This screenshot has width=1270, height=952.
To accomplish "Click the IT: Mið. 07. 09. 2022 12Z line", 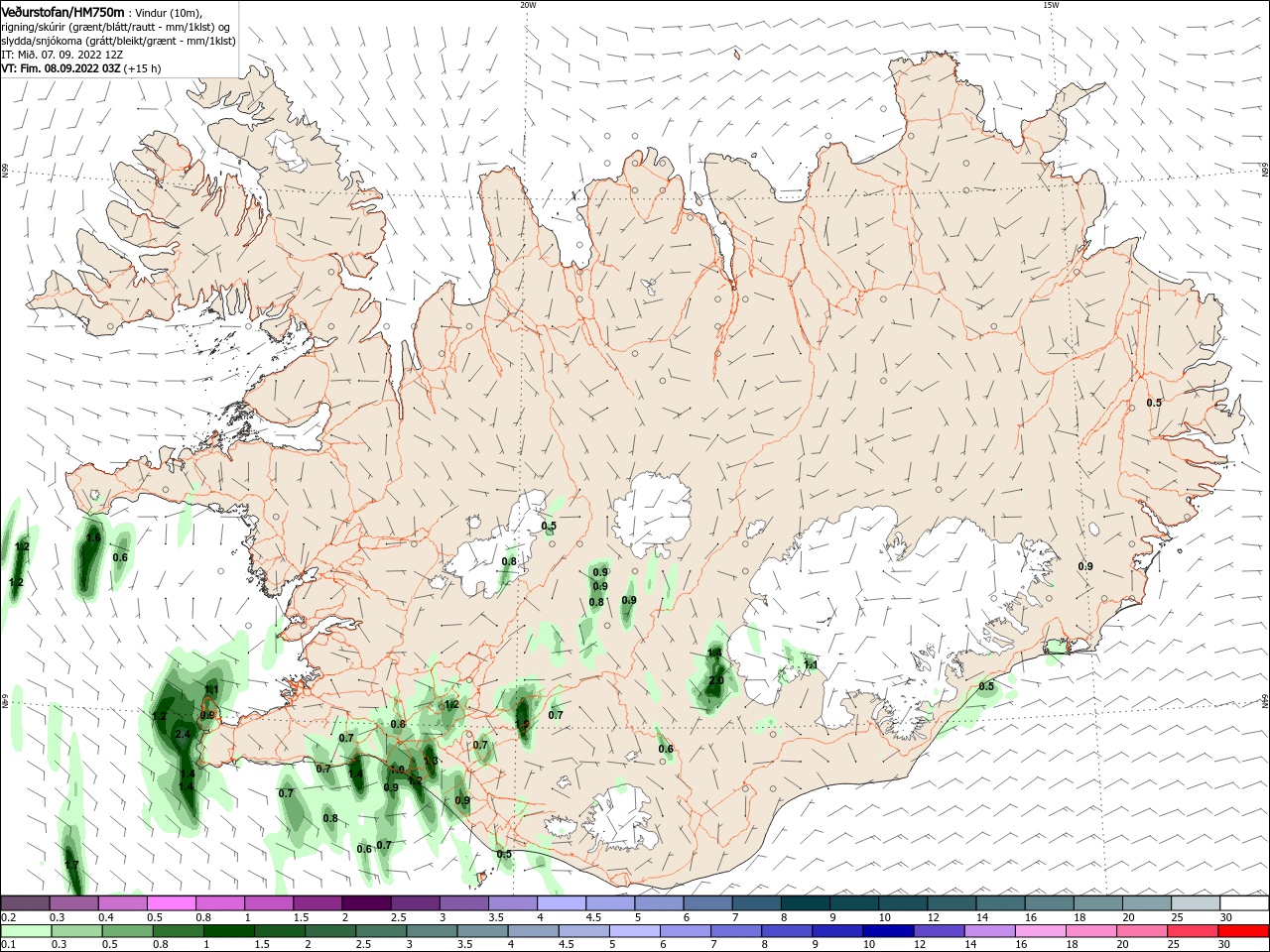I will [x=62, y=55].
